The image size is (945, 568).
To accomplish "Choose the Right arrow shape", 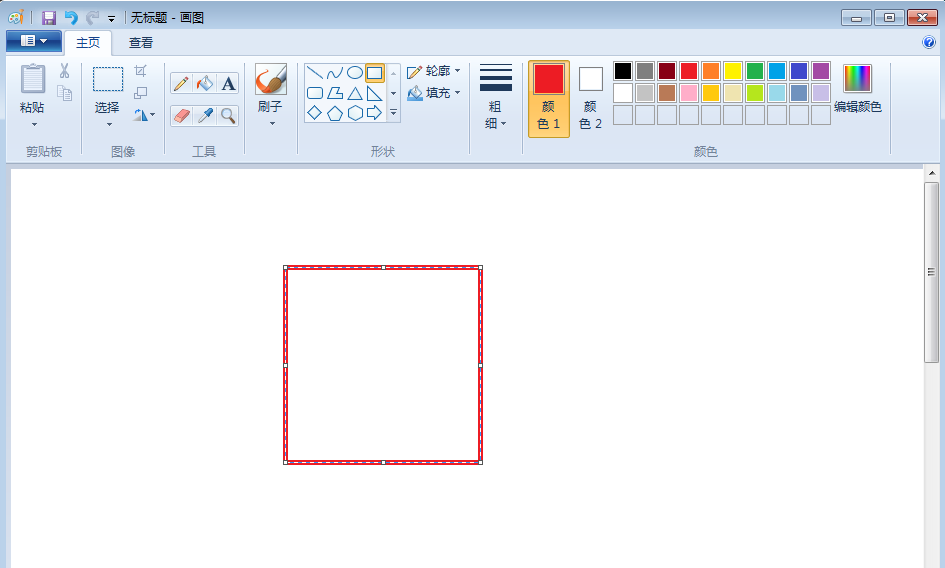I will (x=375, y=113).
